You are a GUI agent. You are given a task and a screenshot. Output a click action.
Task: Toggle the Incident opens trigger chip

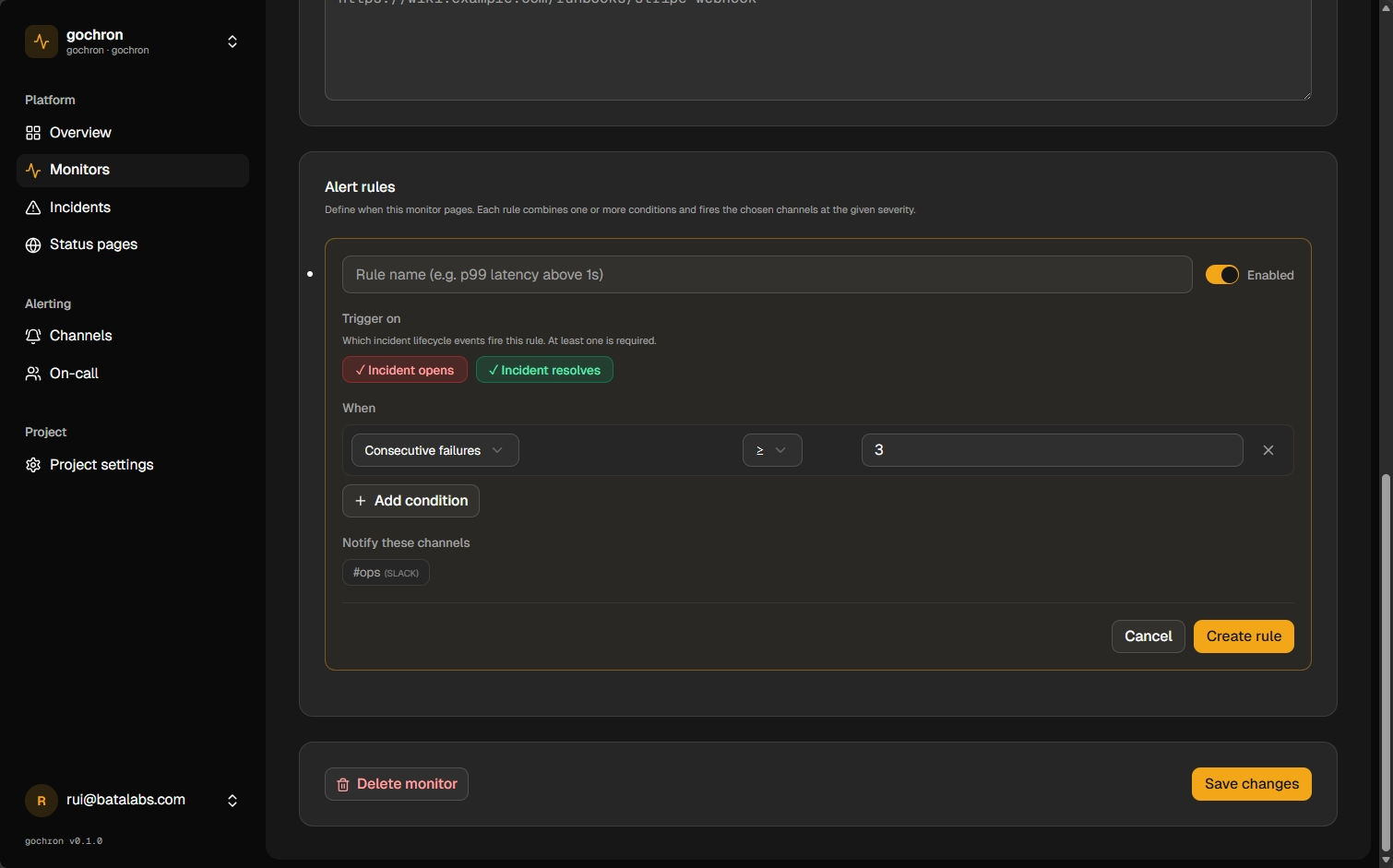tap(405, 370)
